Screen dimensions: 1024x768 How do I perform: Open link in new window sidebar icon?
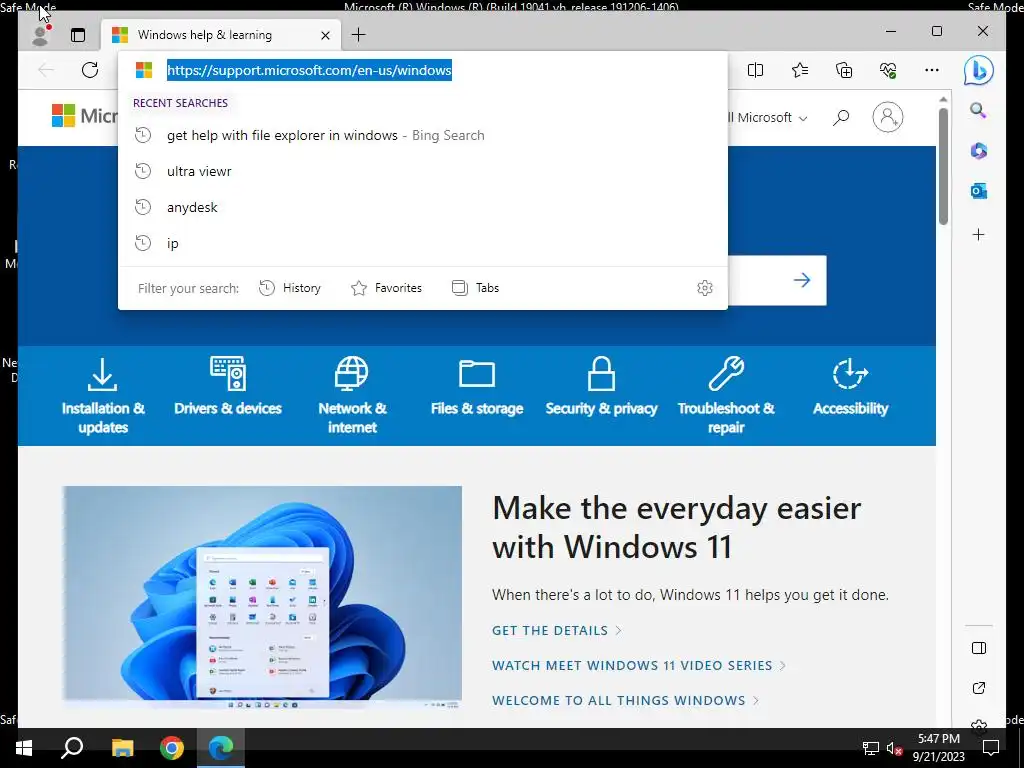[979, 688]
